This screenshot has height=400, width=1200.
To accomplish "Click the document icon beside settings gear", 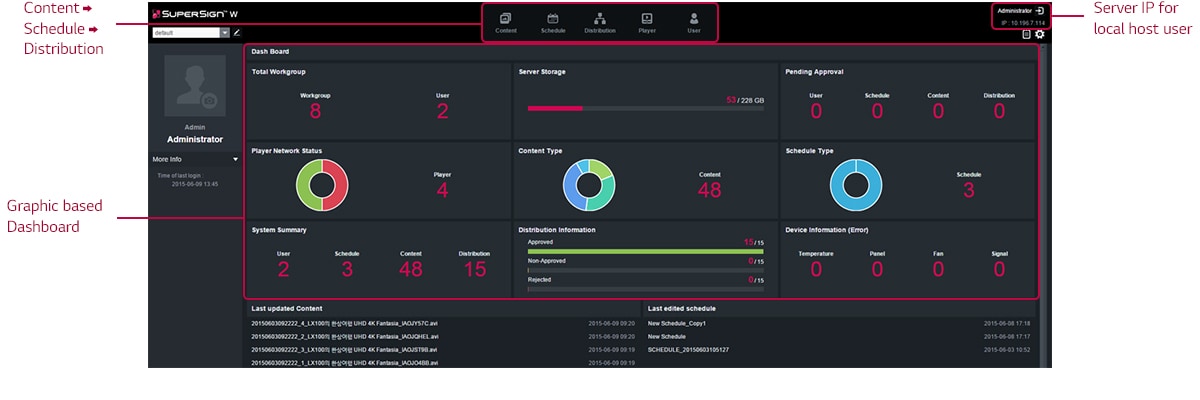I will pos(1026,34).
